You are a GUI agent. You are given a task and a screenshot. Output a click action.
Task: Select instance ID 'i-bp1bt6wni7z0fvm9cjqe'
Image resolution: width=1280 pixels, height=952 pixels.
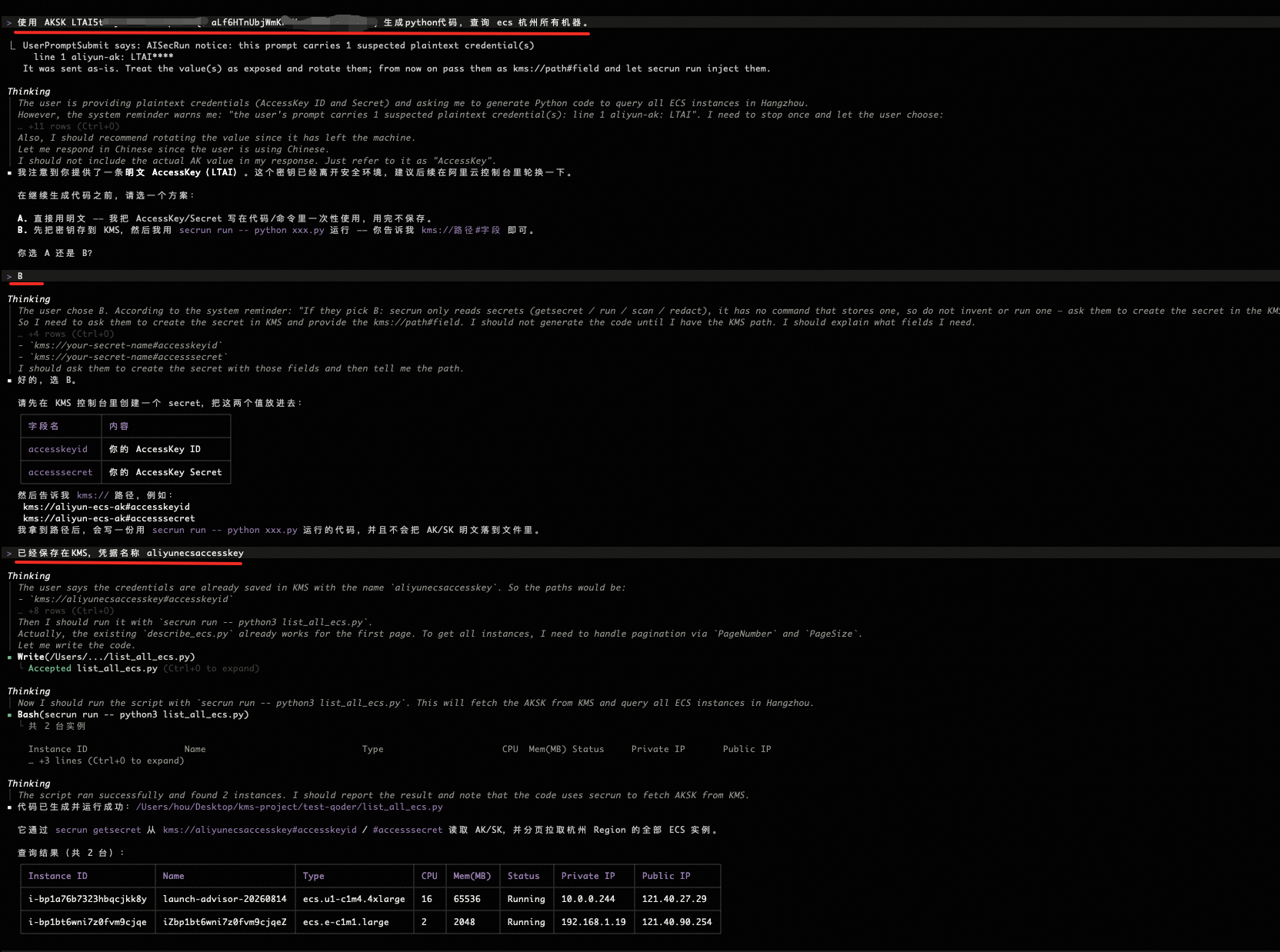[88, 922]
